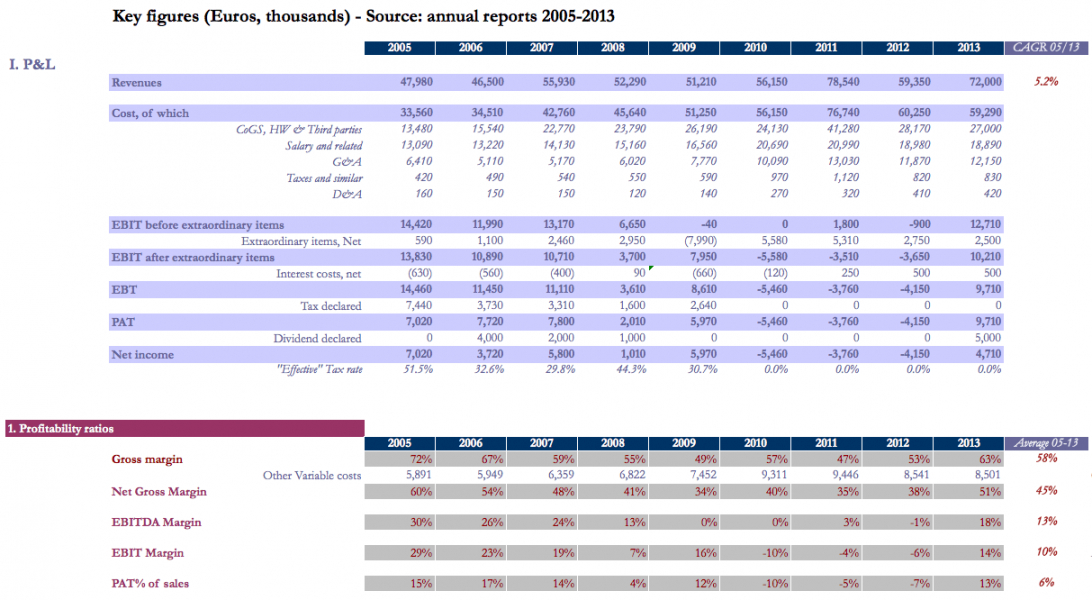Click the 2013 column header
Image resolution: width=1092 pixels, height=600 pixels.
969,47
